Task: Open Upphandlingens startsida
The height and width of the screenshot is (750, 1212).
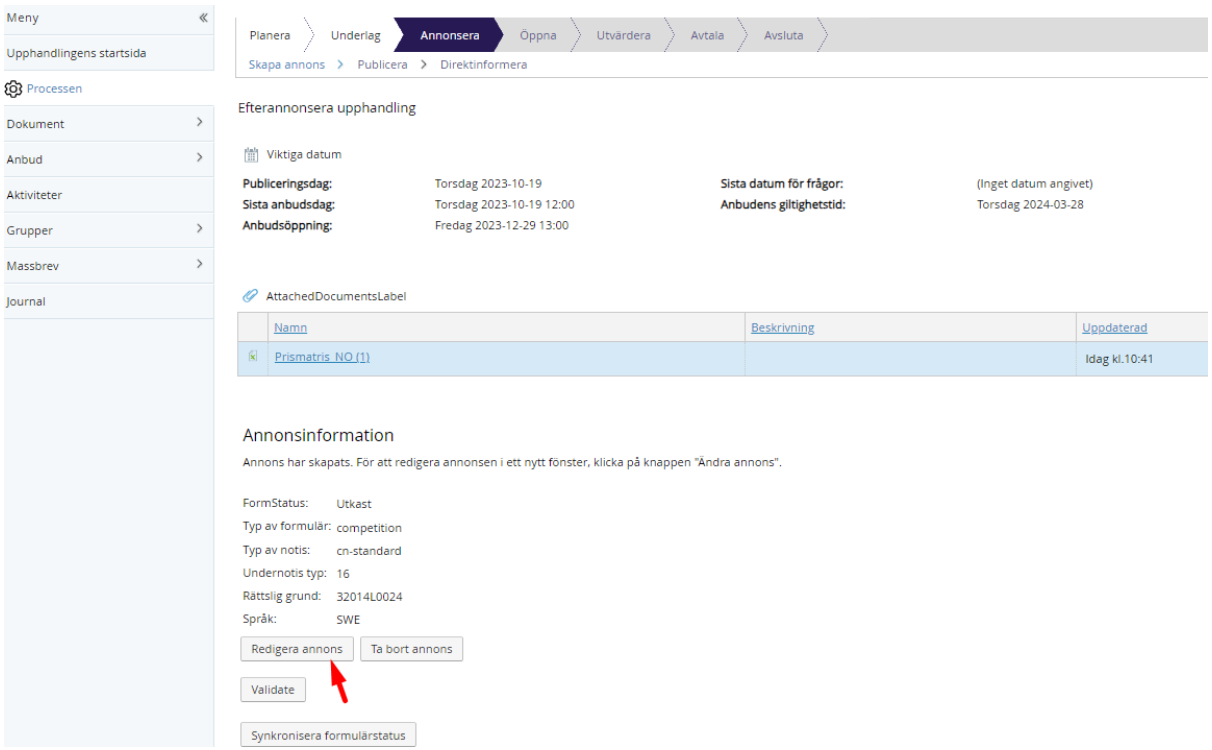Action: (x=76, y=53)
